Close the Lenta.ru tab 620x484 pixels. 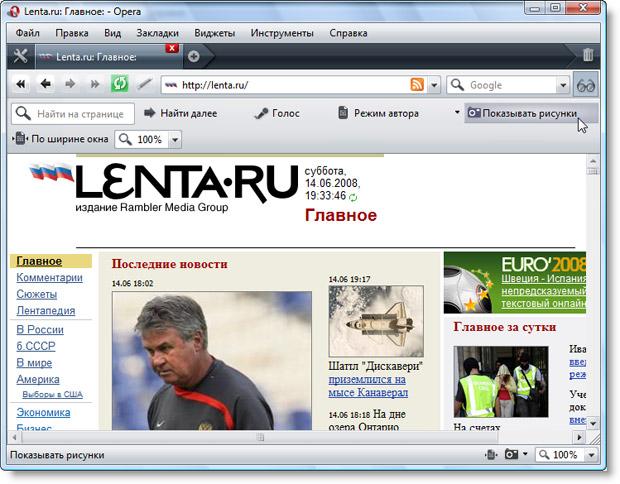coord(172,48)
